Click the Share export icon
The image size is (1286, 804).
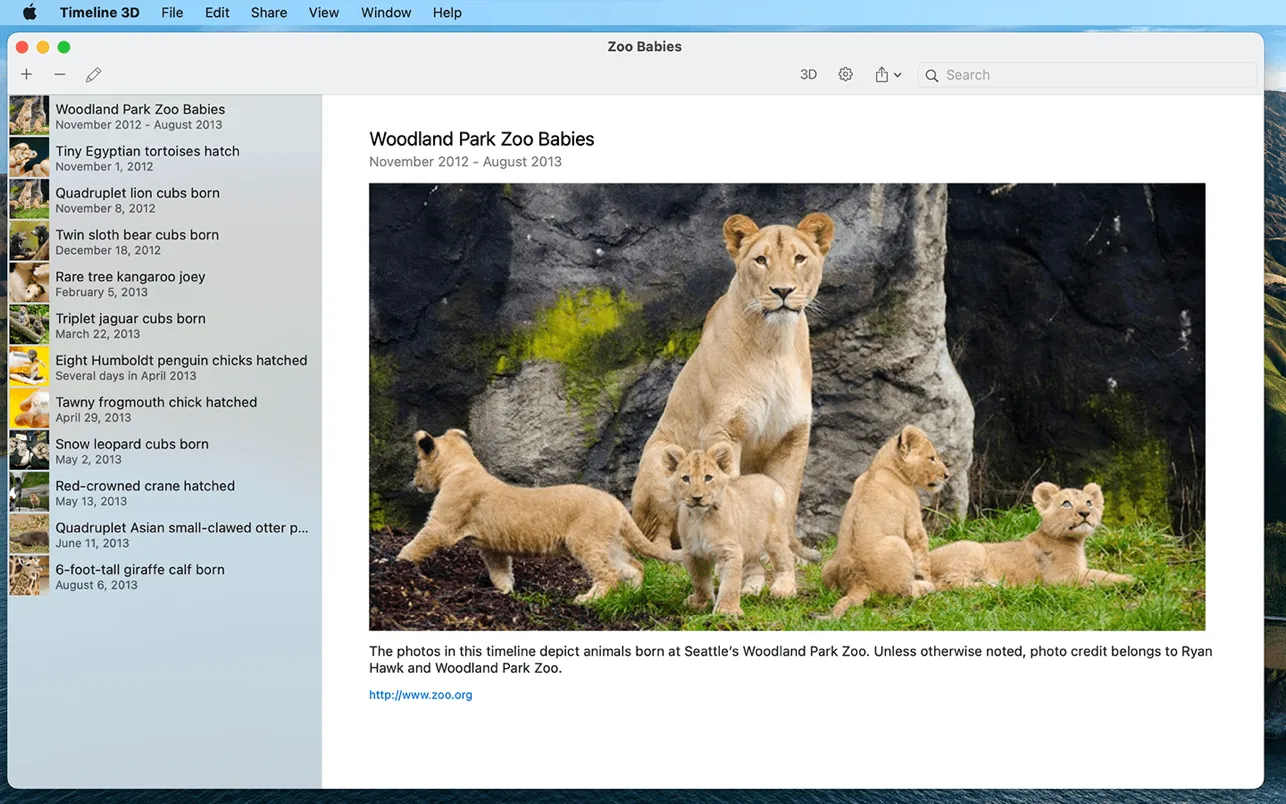click(x=883, y=74)
